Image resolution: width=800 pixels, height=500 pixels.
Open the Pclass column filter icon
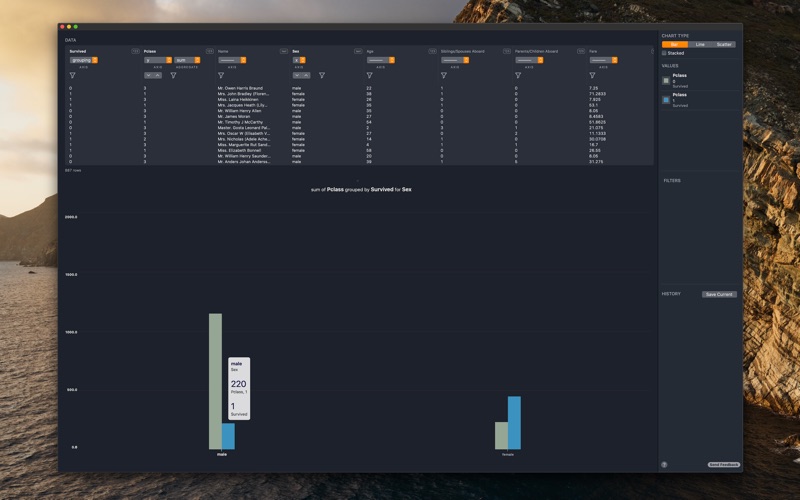click(173, 76)
